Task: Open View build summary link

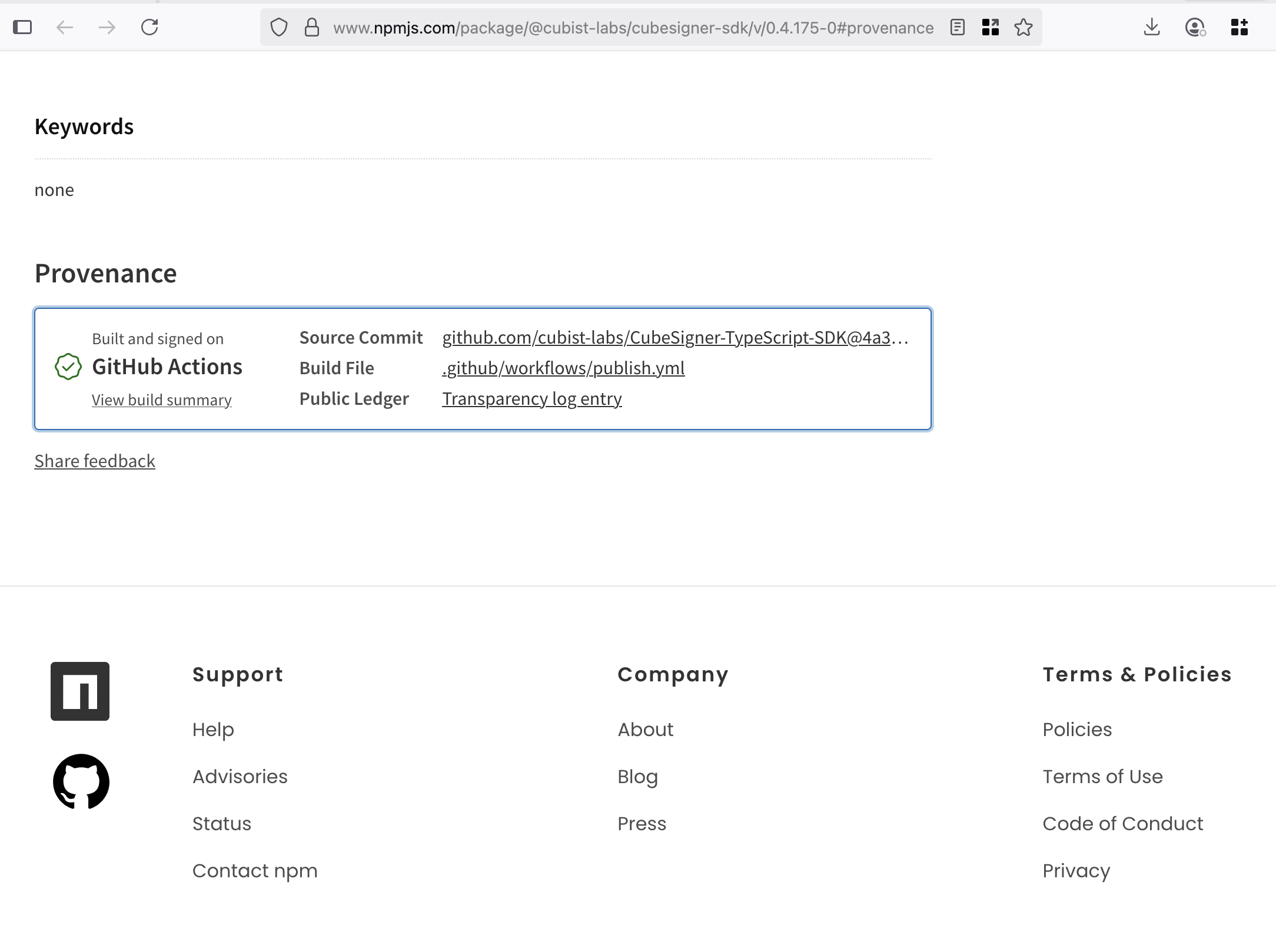Action: pos(162,400)
